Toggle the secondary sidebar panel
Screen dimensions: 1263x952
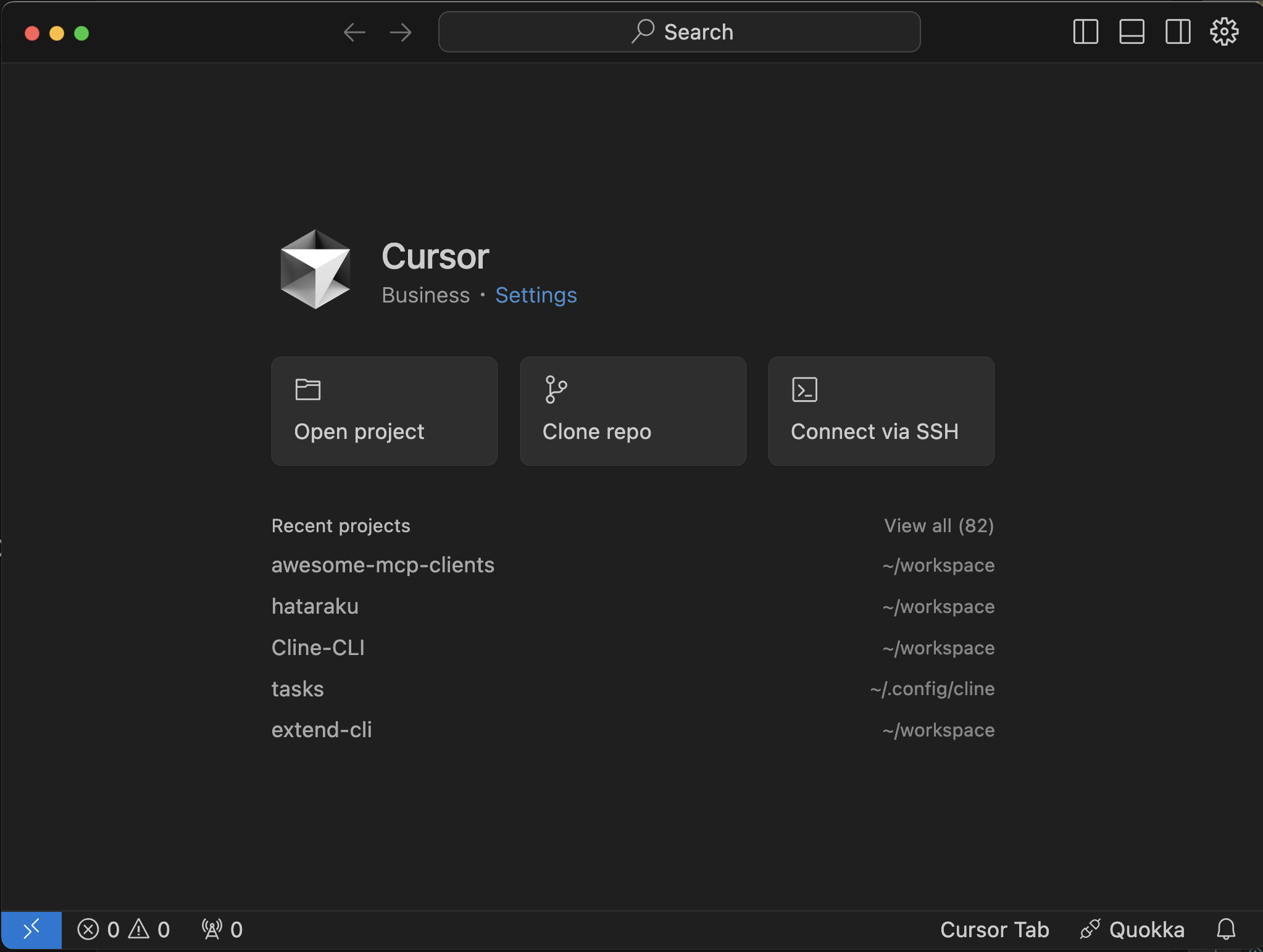point(1178,32)
